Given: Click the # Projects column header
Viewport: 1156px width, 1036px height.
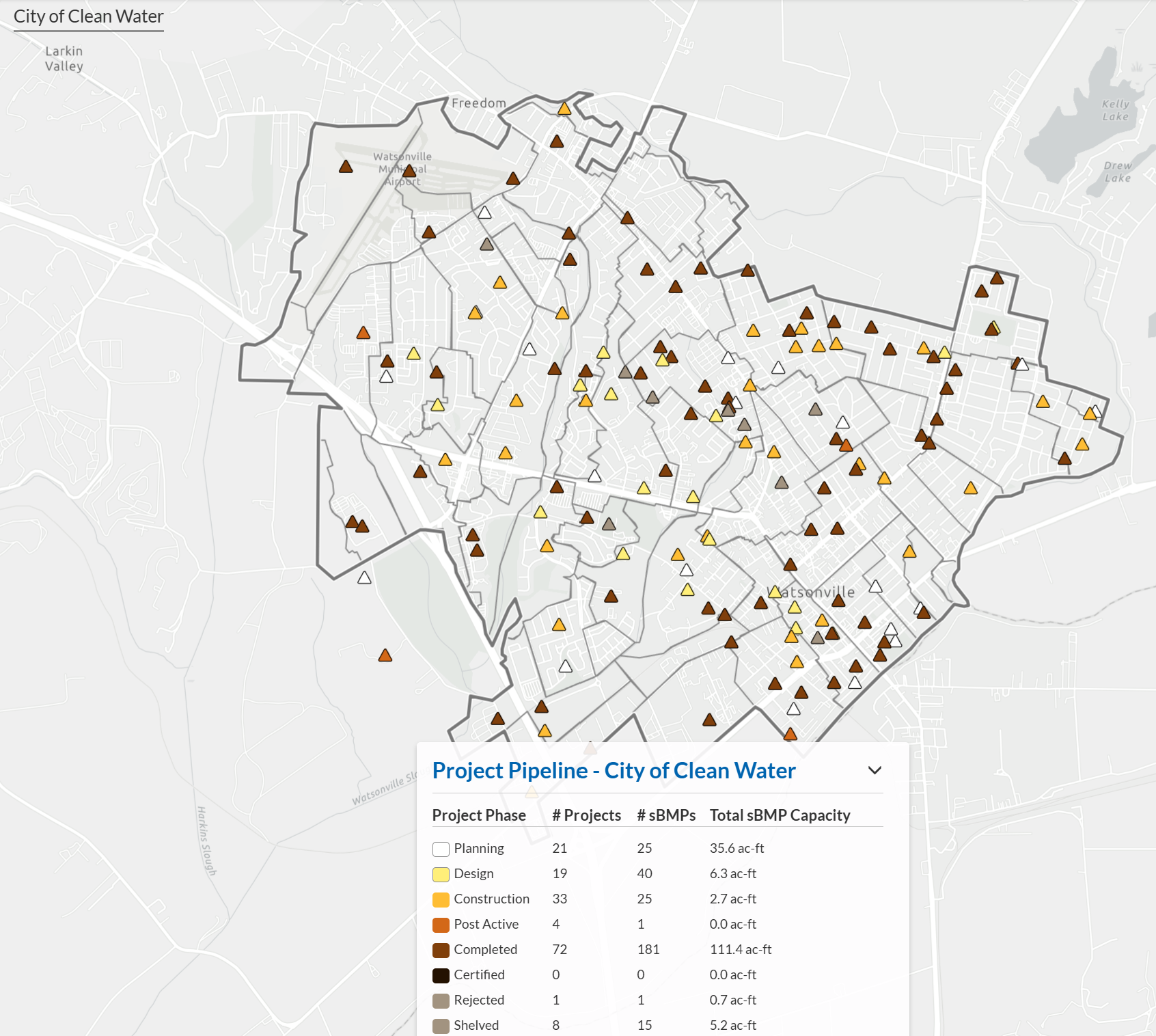Looking at the screenshot, I should click(586, 815).
